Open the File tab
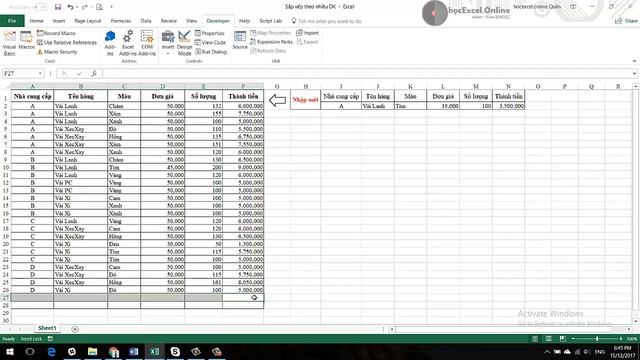This screenshot has height=360, width=640. coord(12,21)
